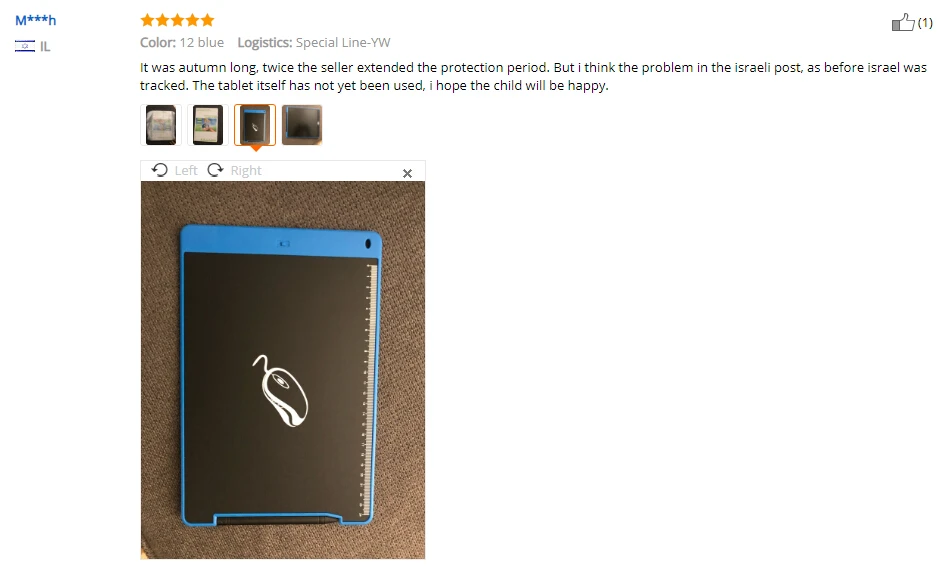Click the review comment text
Screen dimensions: 939x568
coord(533,76)
